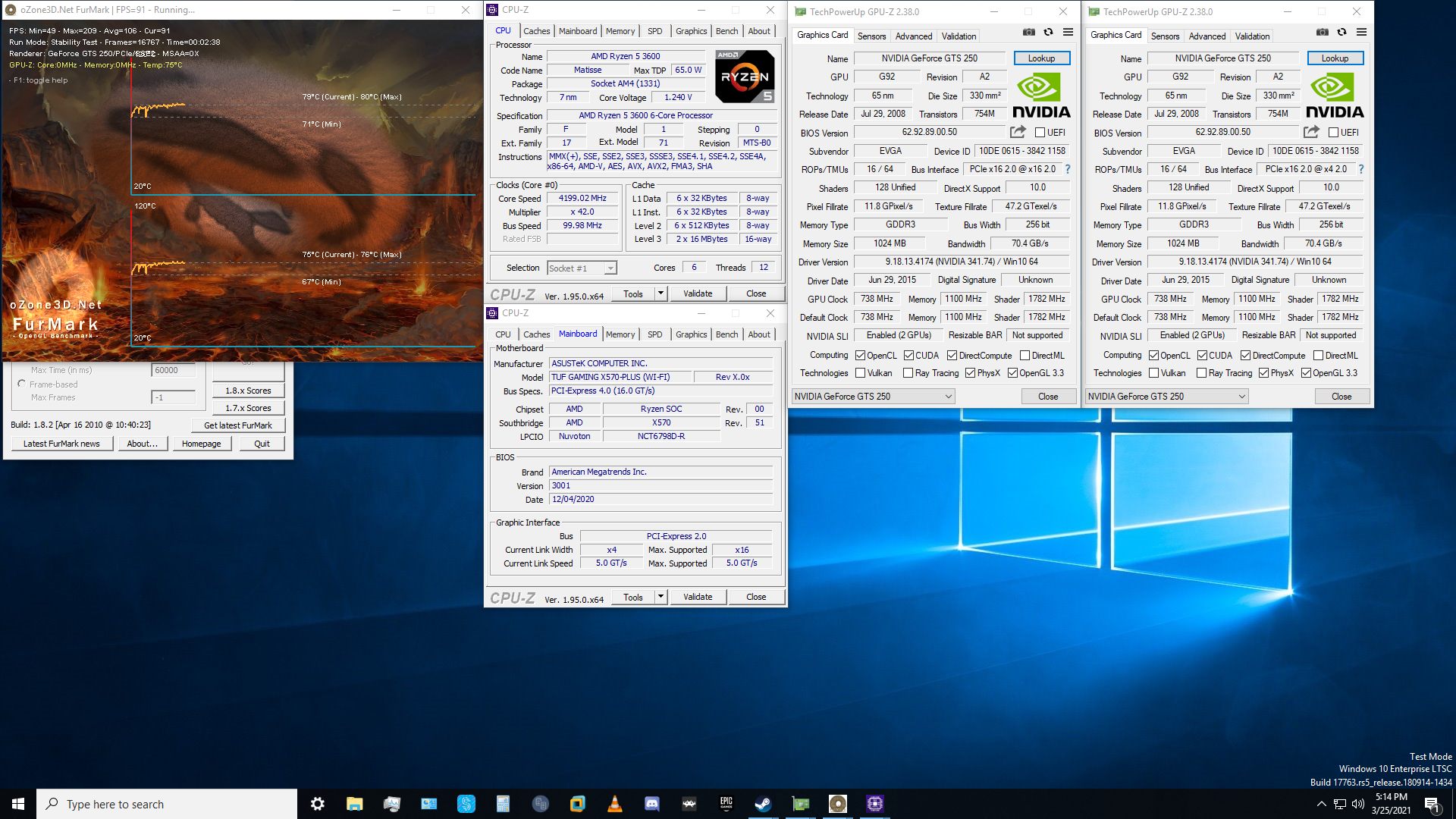Click Close button in right GPU-Z window
This screenshot has width=1456, height=819.
click(x=1341, y=397)
